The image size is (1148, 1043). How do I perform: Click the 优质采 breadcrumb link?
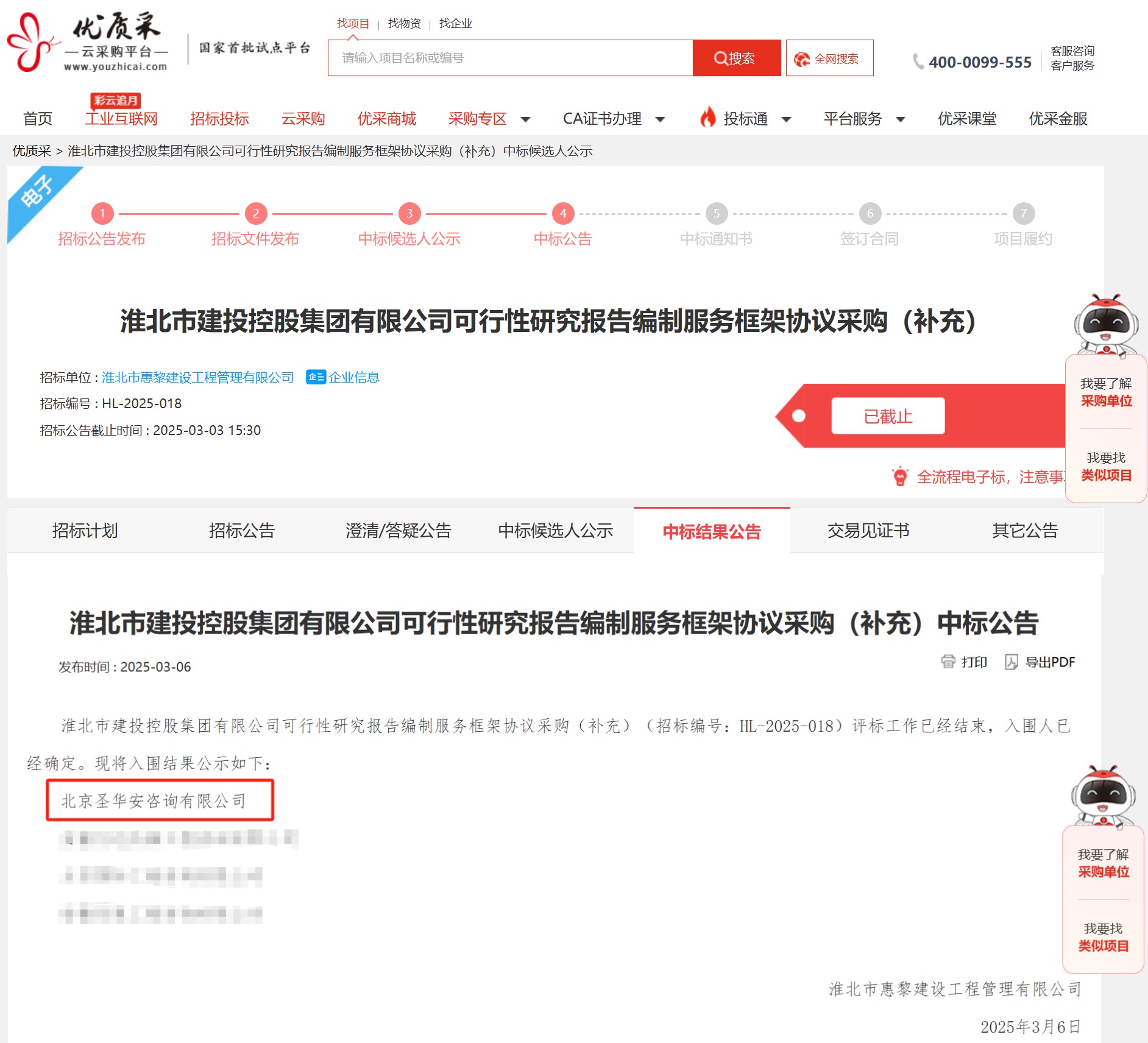[x=32, y=151]
